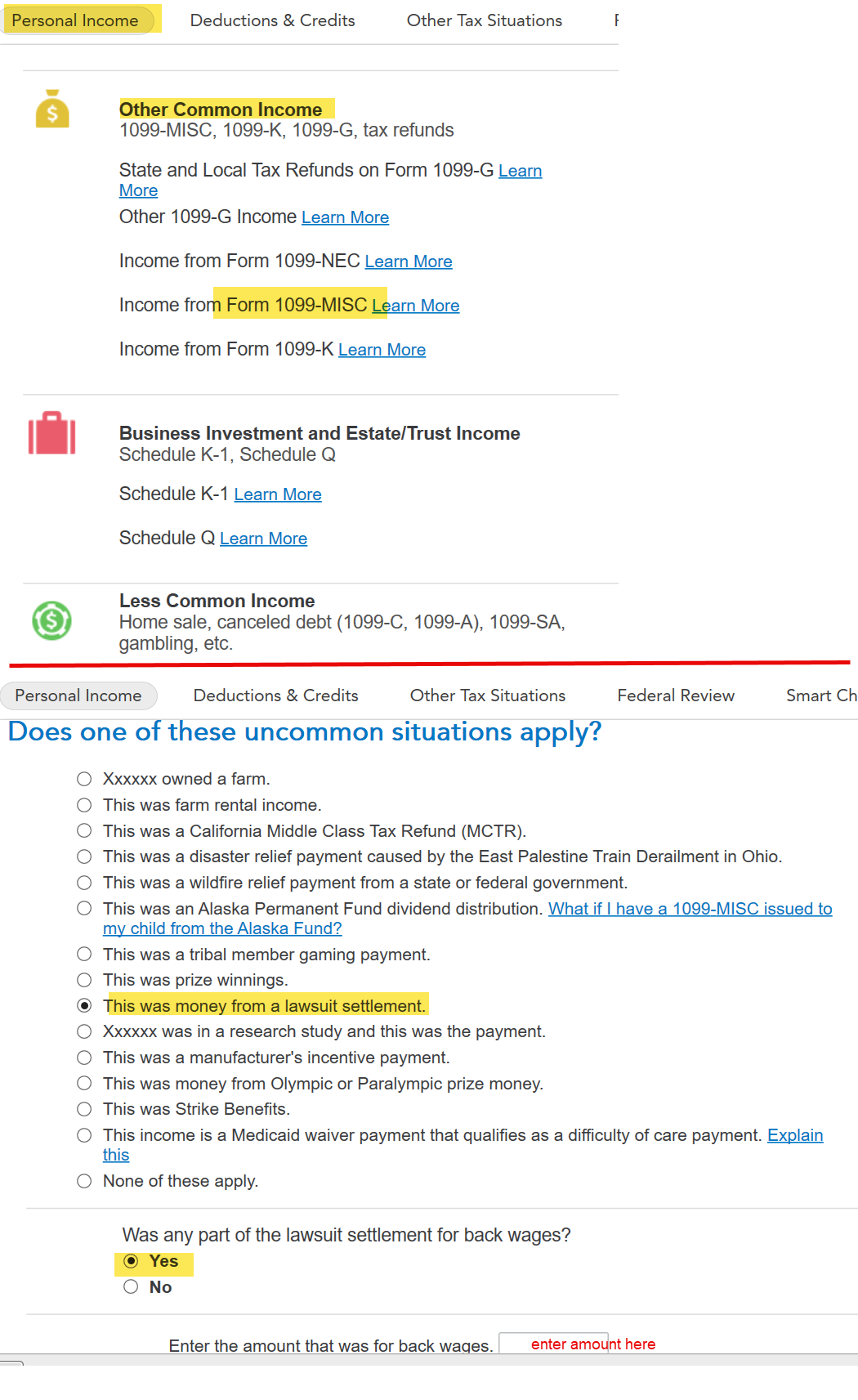This screenshot has height=1400, width=858.
Task: Switch to lower Deductions & Credits tab
Action: (x=276, y=696)
